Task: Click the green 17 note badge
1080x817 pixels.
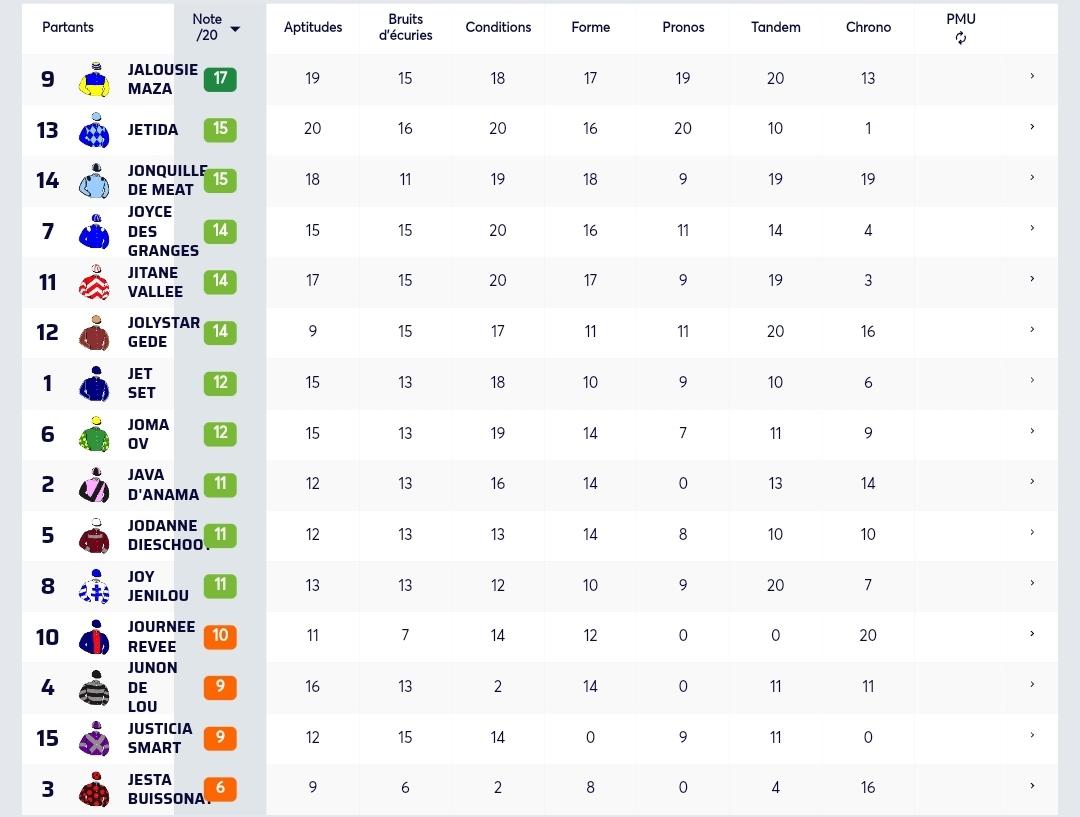Action: [x=220, y=79]
